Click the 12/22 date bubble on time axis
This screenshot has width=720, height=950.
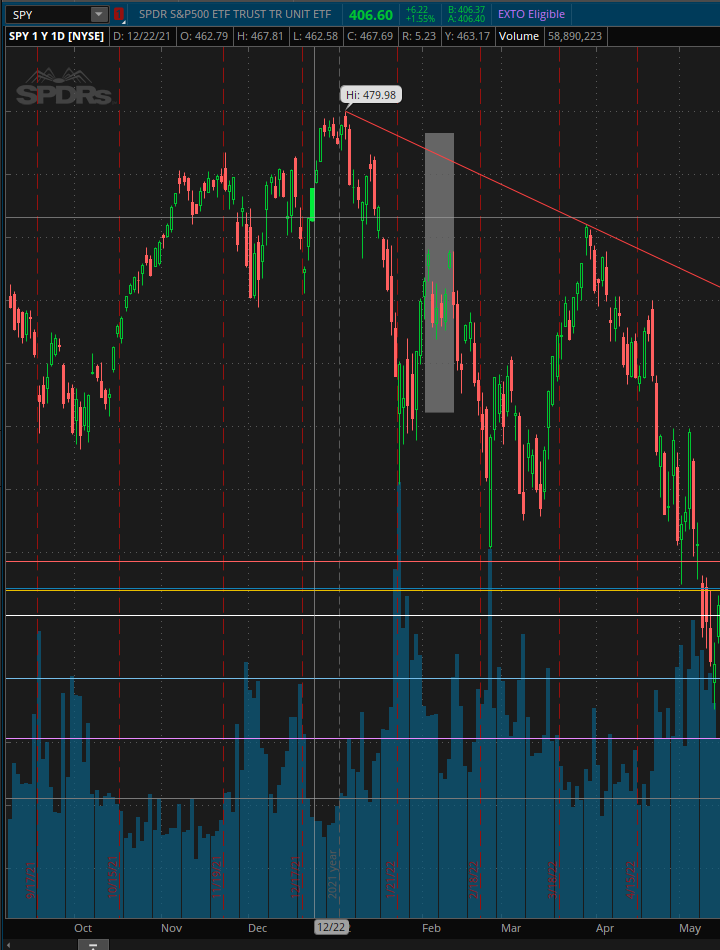331,927
